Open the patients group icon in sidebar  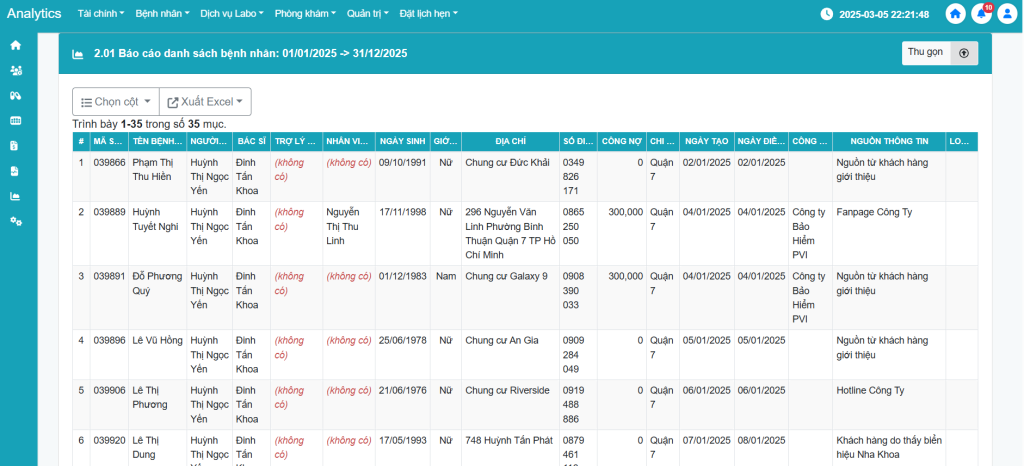coord(15,70)
